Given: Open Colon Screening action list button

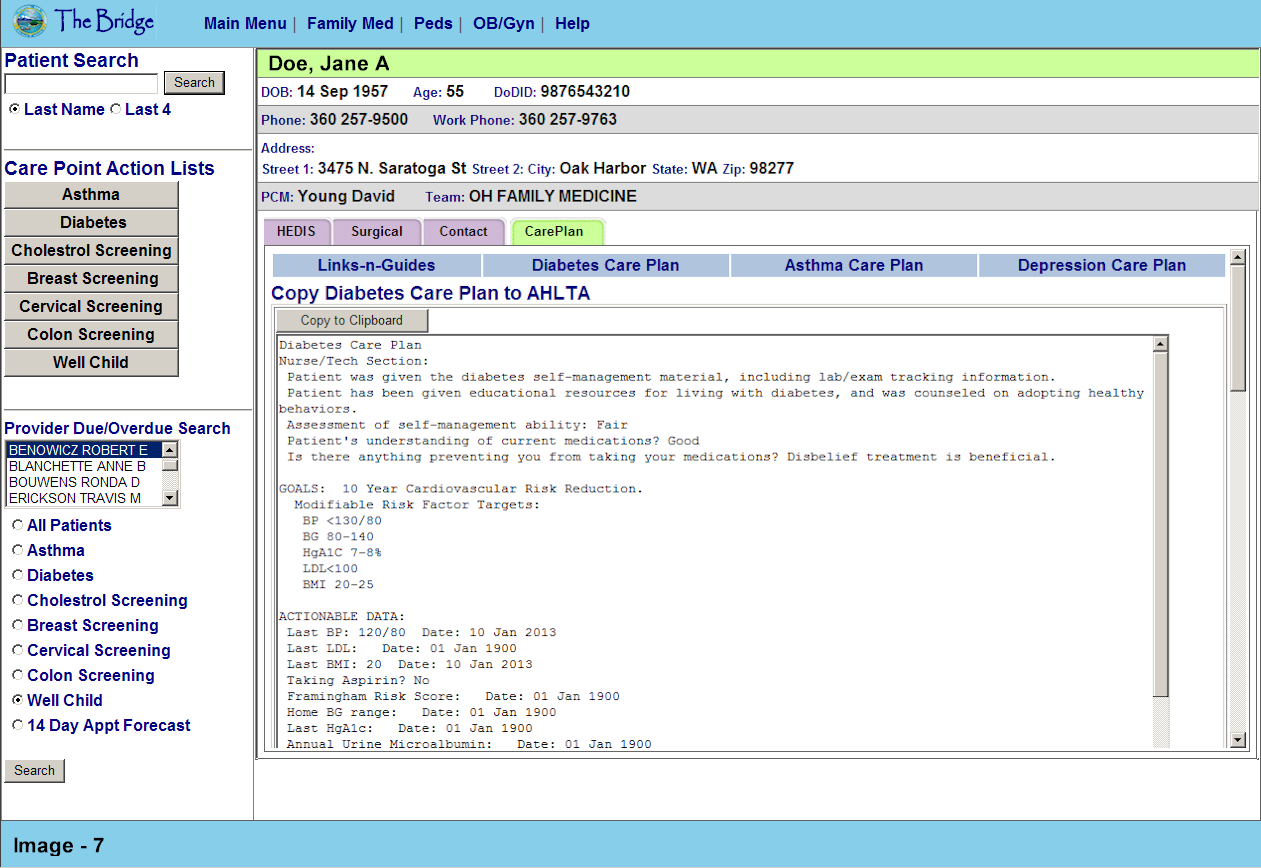Looking at the screenshot, I should pos(91,335).
